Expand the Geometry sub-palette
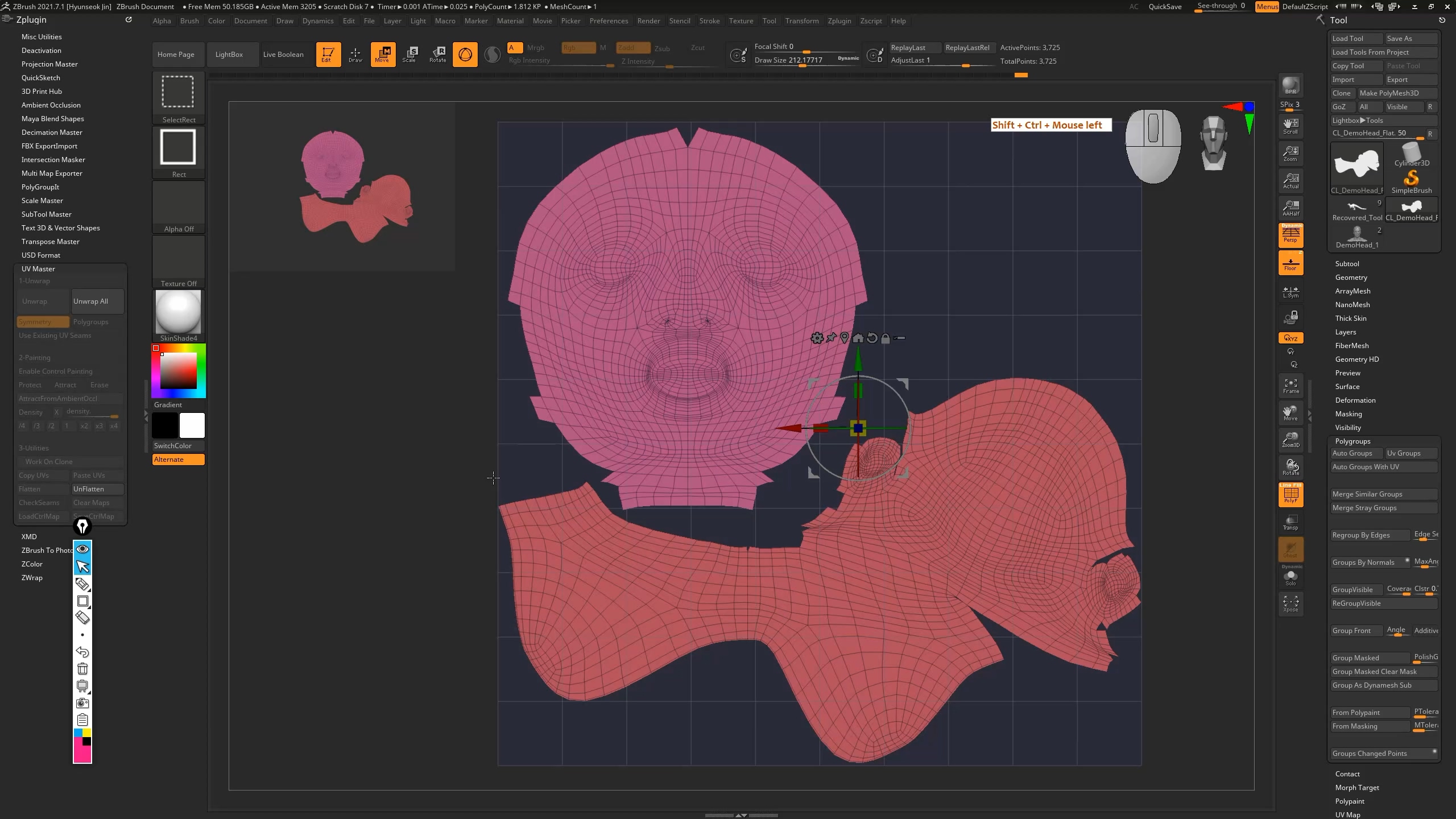 [x=1351, y=278]
